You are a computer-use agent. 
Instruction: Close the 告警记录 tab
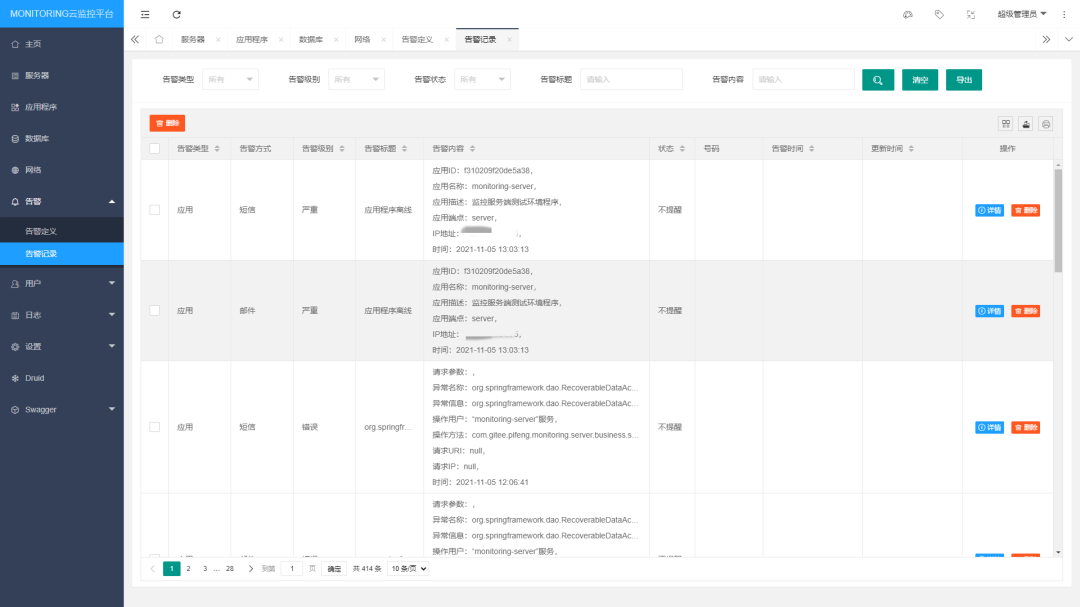(510, 40)
